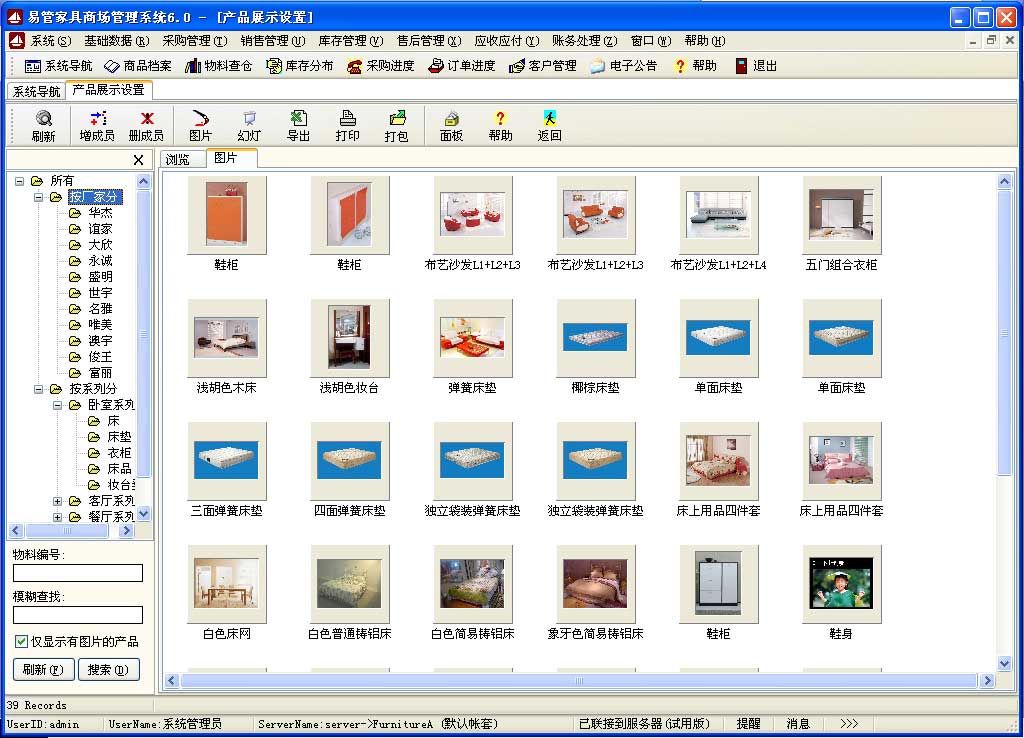Click the 打印 print icon
Screen dimensions: 1024x738
347,125
